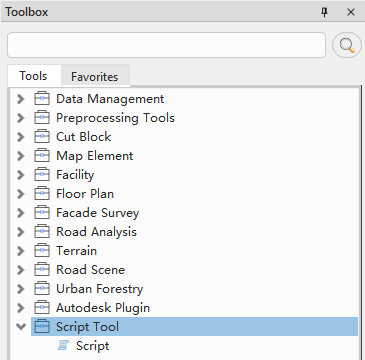The image size is (365, 360).
Task: Click the Map Element toolbox icon
Action: [x=42, y=156]
